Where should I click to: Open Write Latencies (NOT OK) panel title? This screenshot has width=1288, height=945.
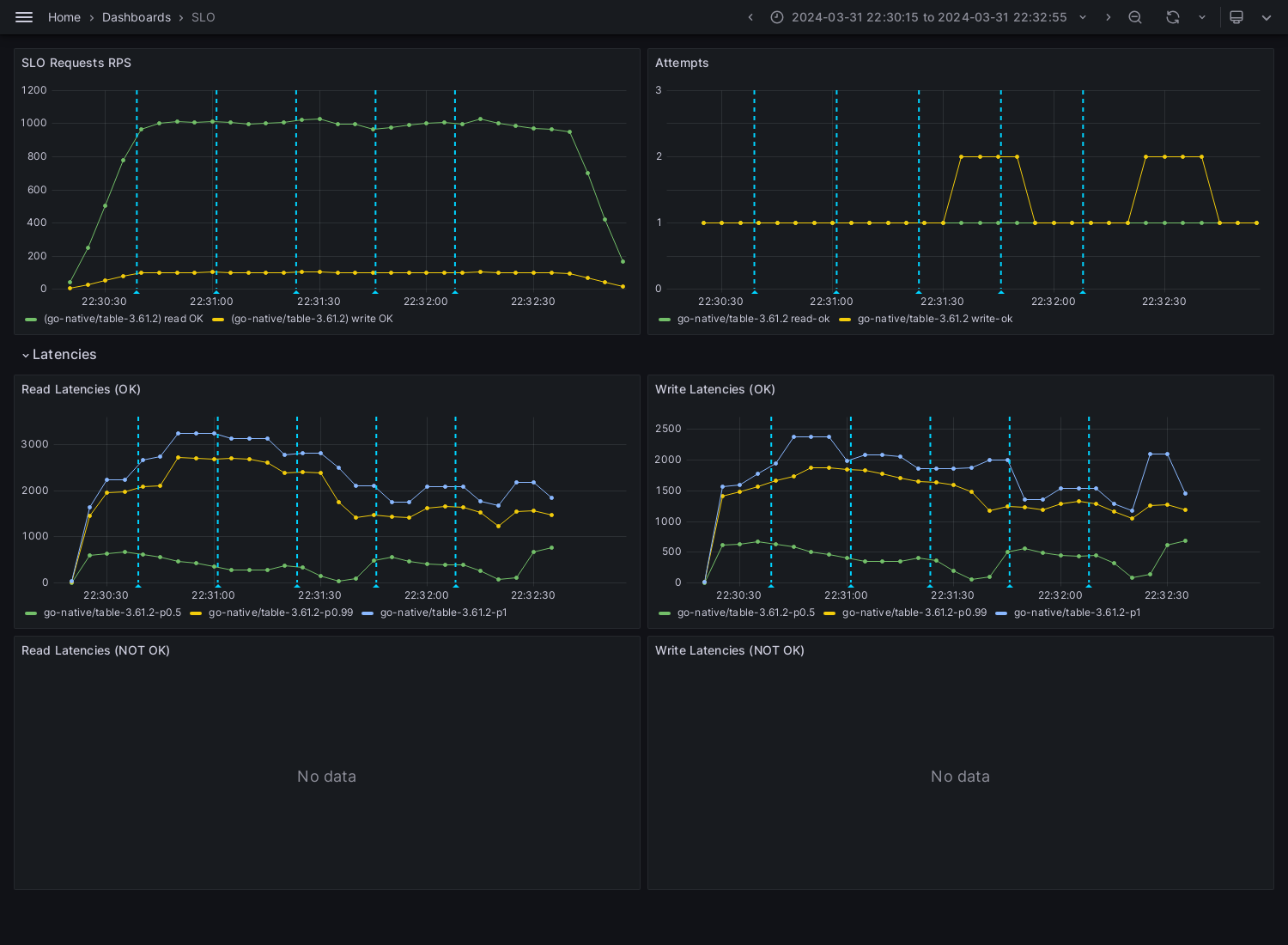730,650
